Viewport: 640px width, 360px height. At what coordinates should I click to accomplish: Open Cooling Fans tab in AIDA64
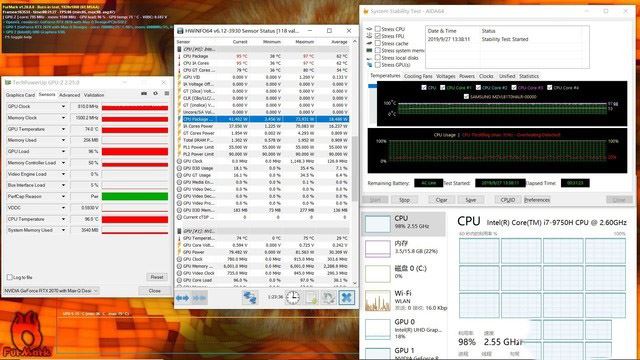pos(418,76)
